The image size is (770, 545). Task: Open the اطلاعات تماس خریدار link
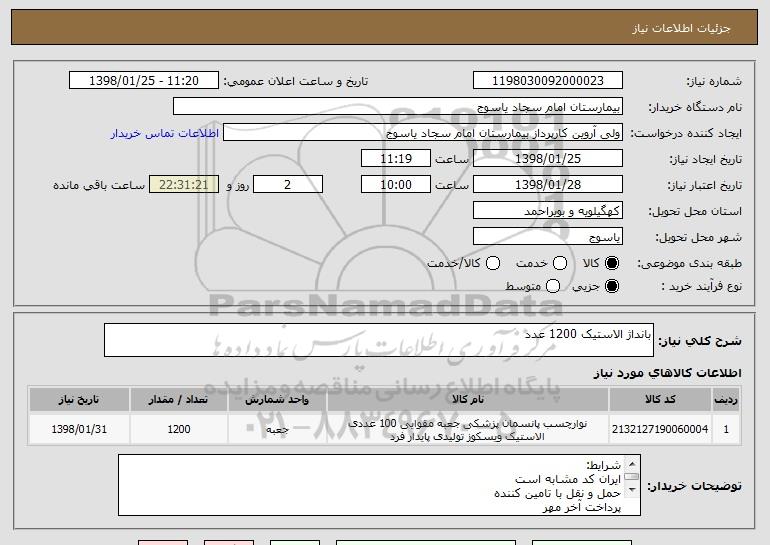[x=165, y=133]
